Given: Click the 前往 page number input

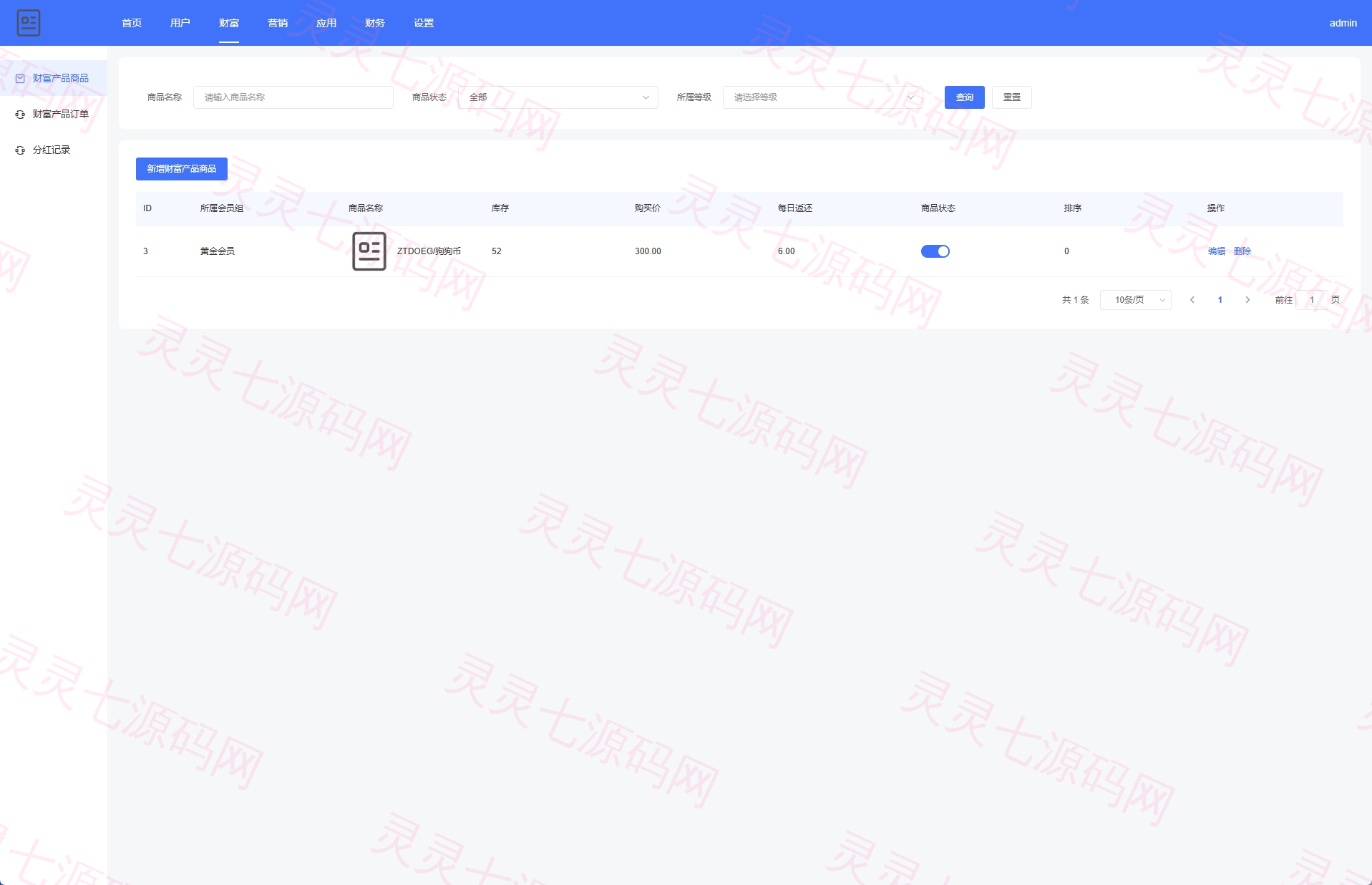Looking at the screenshot, I should [1312, 300].
